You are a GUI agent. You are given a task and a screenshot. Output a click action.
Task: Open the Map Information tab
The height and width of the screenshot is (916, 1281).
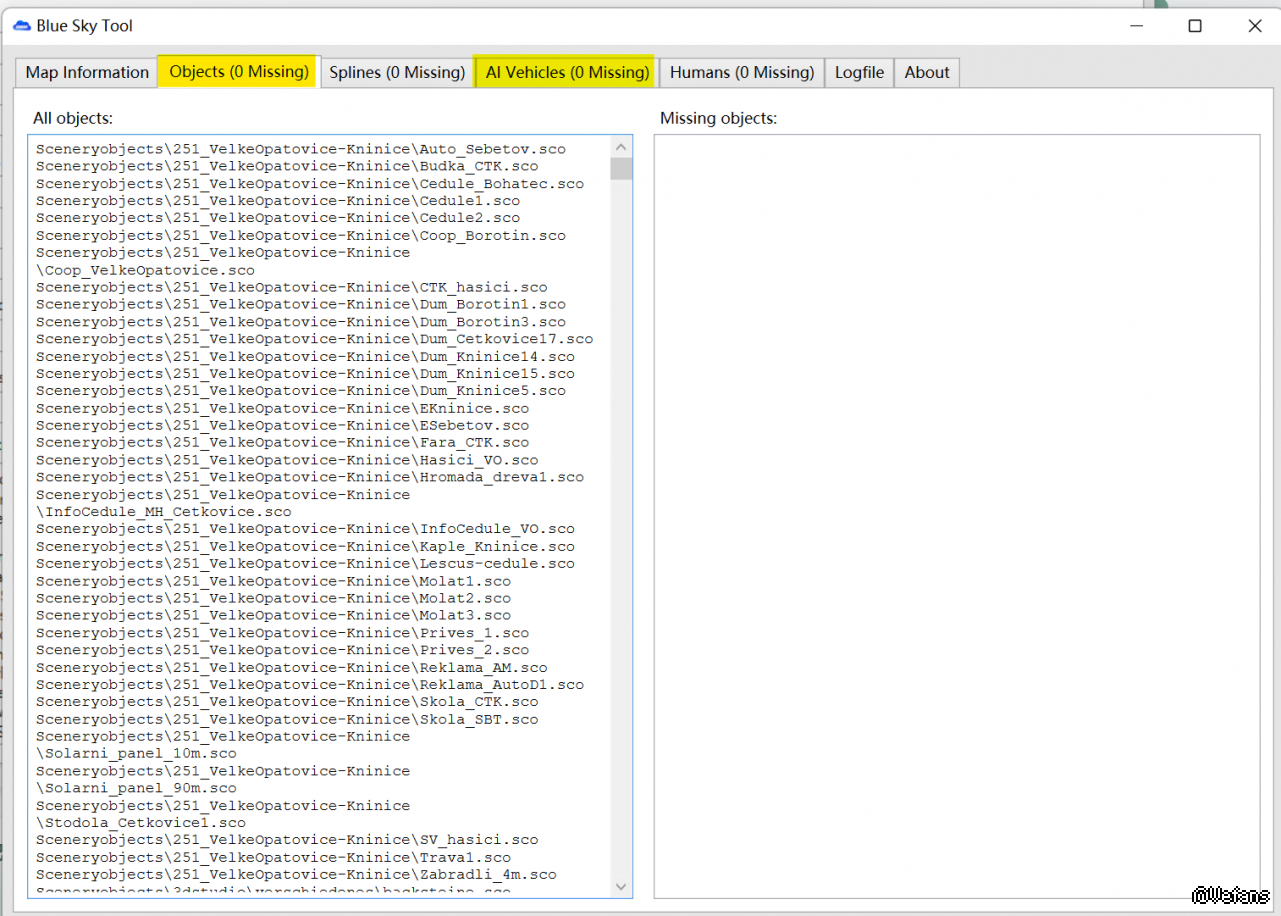(x=87, y=72)
